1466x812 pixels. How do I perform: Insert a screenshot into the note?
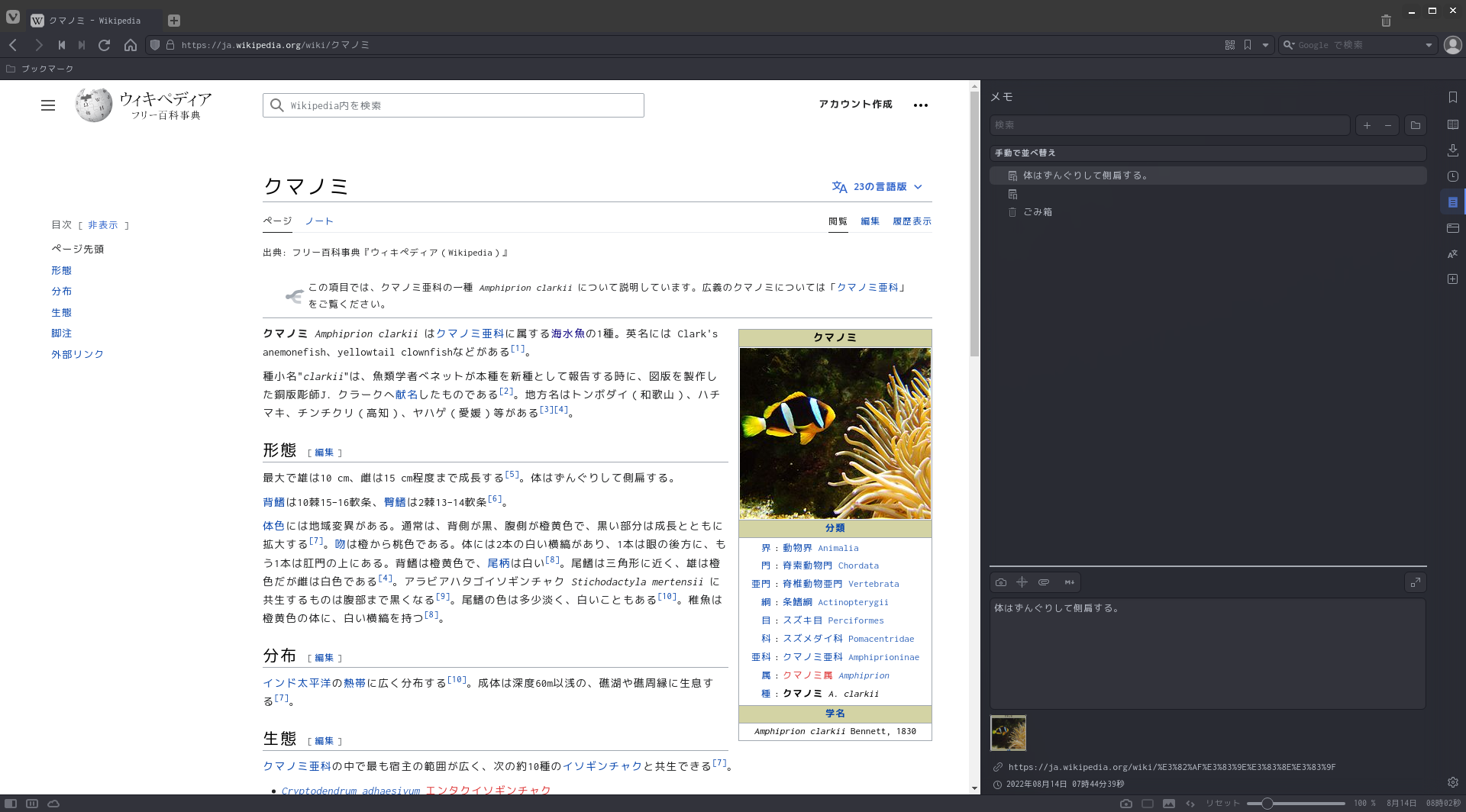(x=1001, y=582)
